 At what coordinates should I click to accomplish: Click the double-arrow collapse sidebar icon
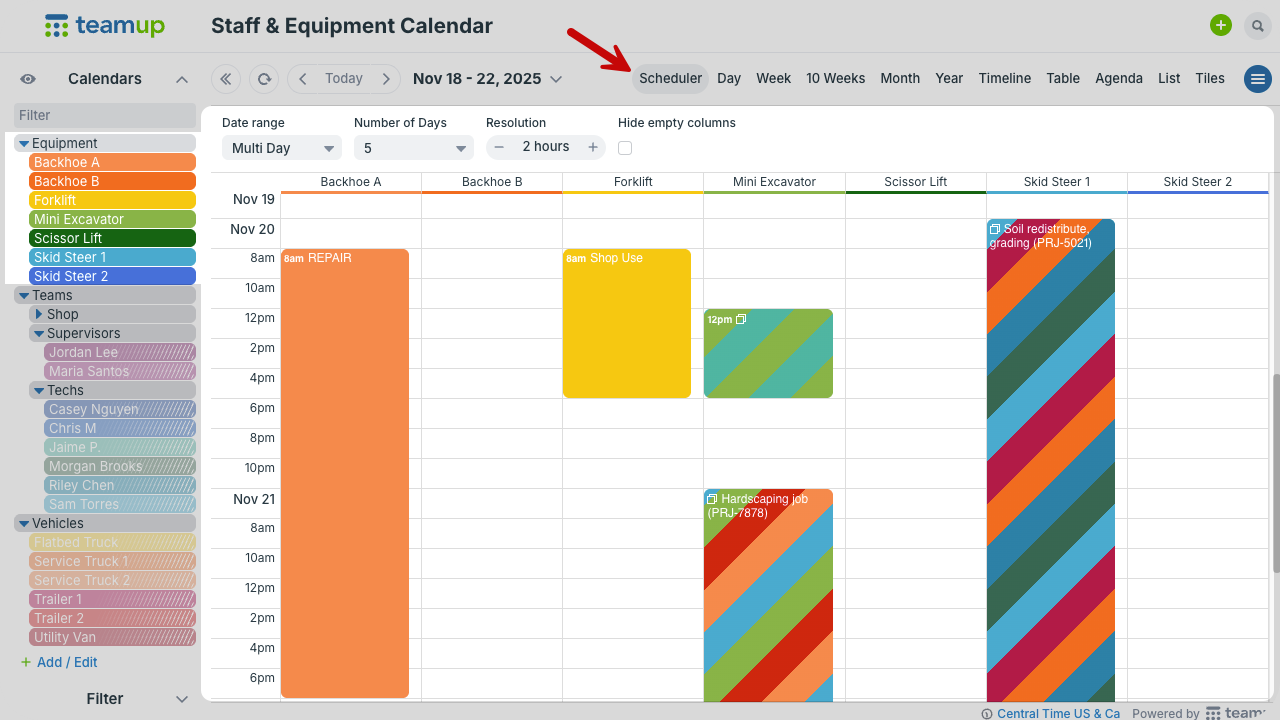pyautogui.click(x=226, y=79)
